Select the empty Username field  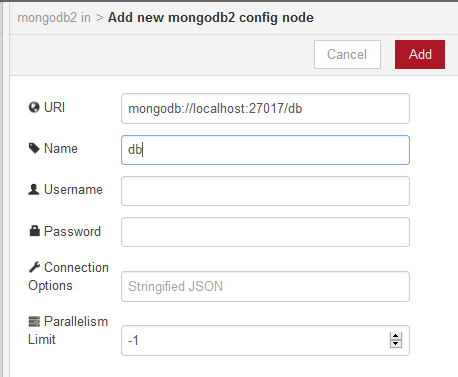(265, 191)
